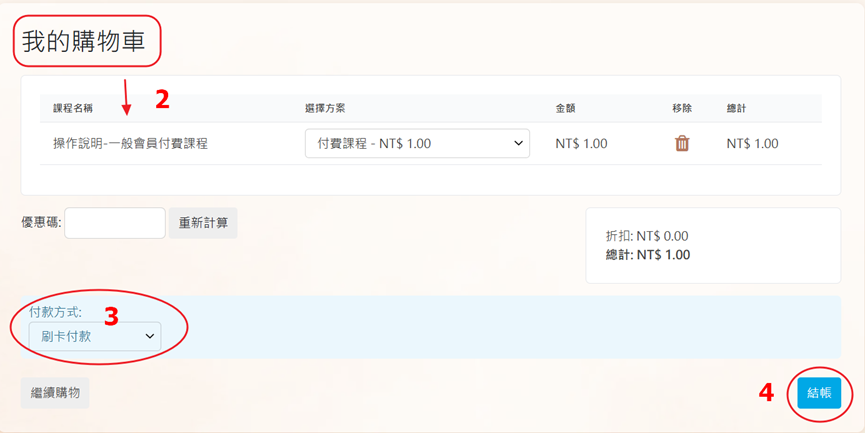
Task: Click the 我的購物車 page title
Action: [x=84, y=41]
